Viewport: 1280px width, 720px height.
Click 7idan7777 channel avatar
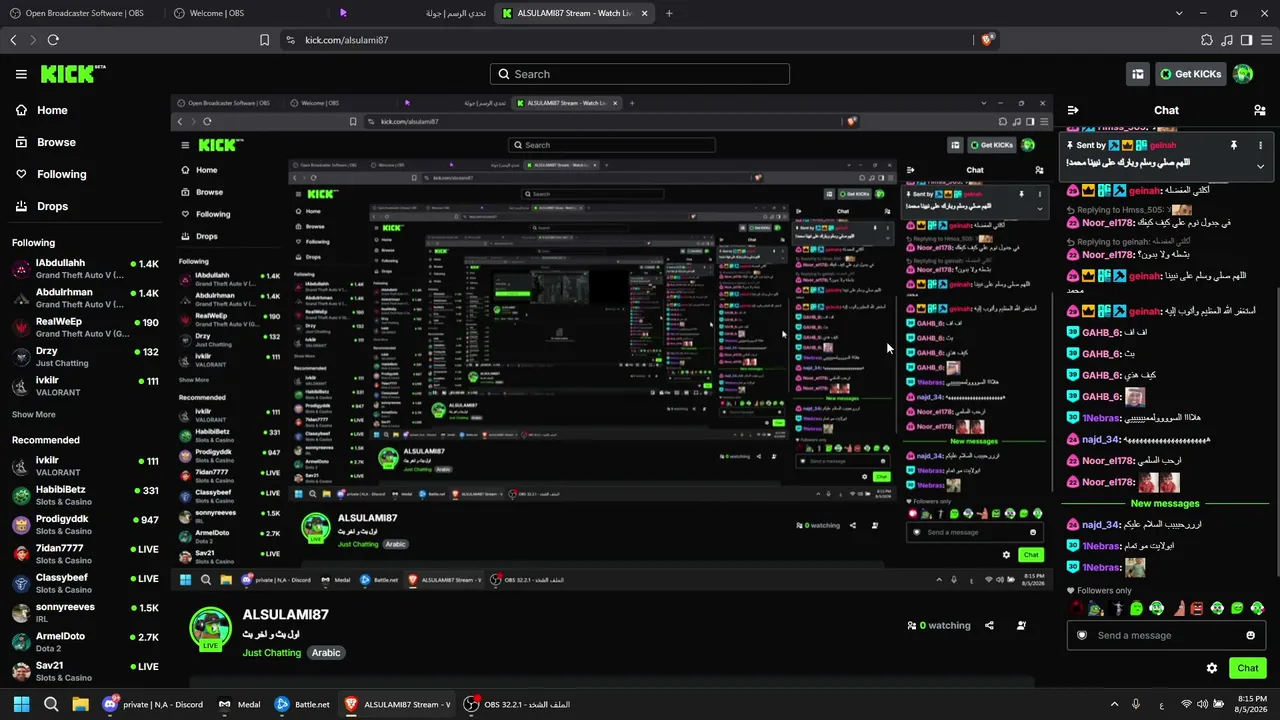point(21,554)
